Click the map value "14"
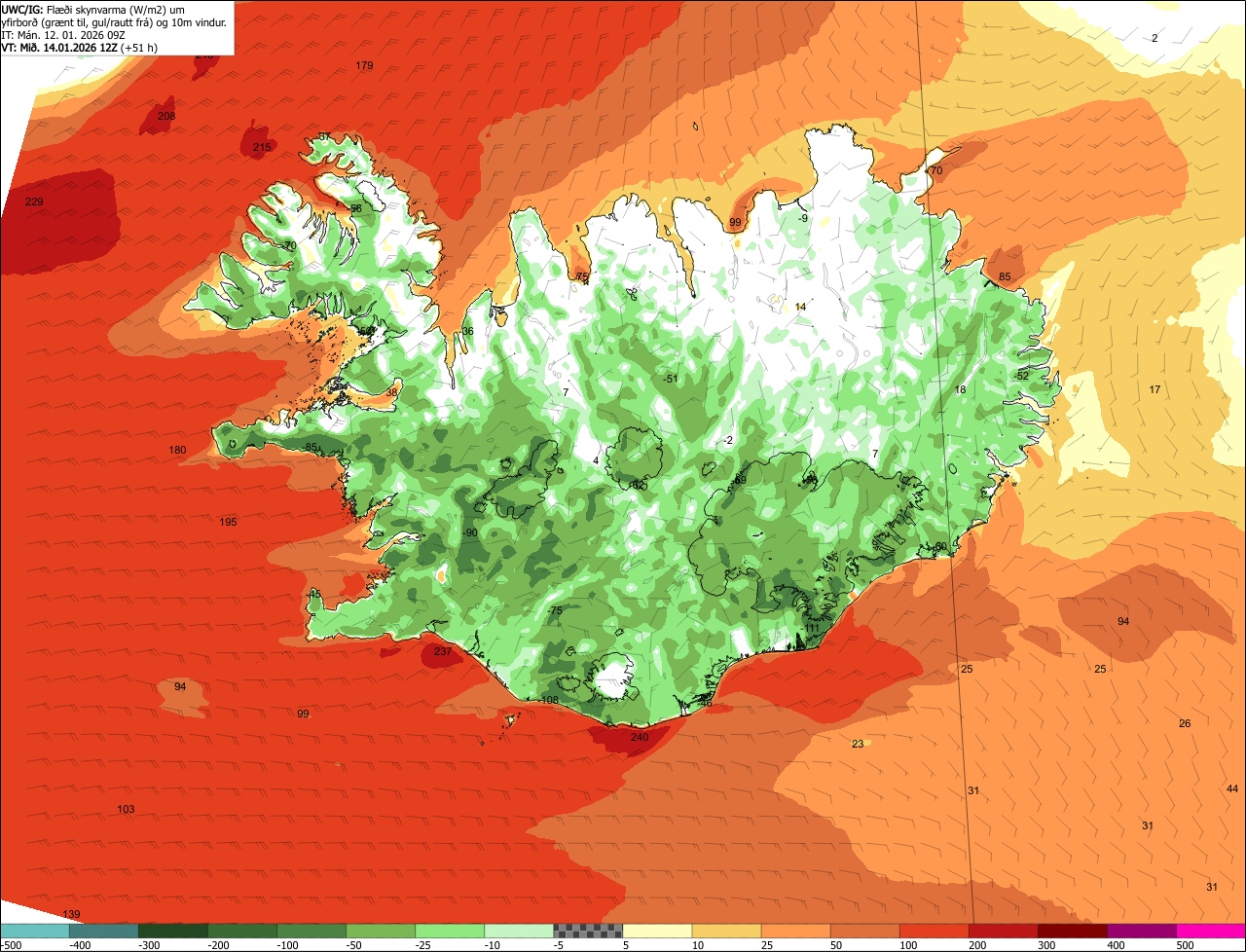 tap(801, 308)
